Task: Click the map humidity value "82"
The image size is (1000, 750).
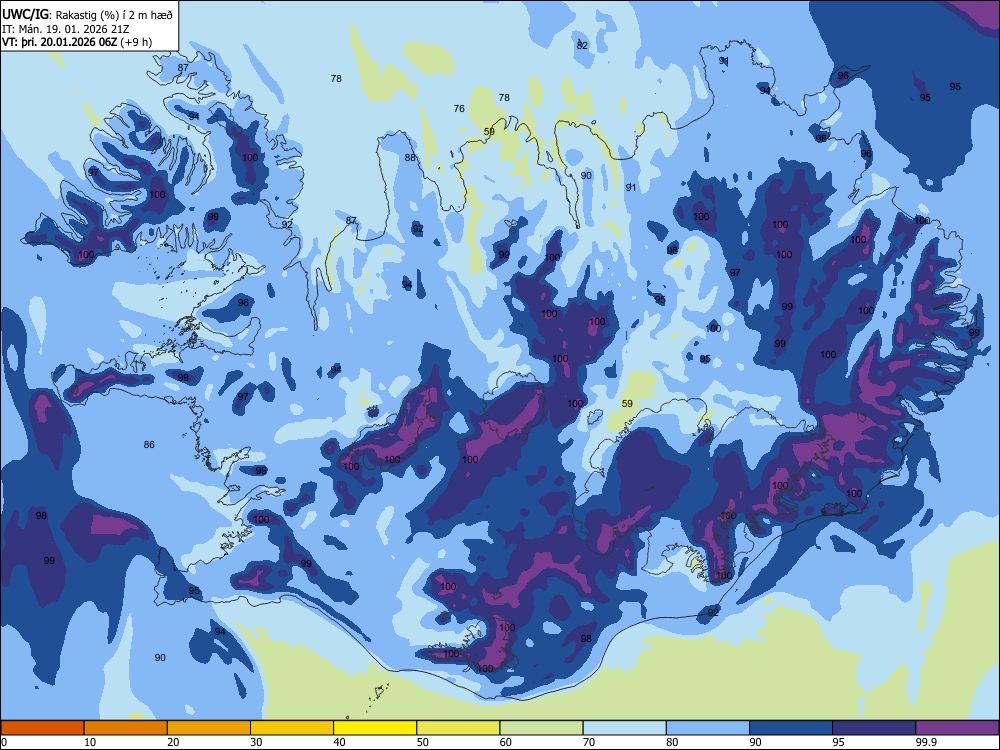Action: (x=582, y=45)
